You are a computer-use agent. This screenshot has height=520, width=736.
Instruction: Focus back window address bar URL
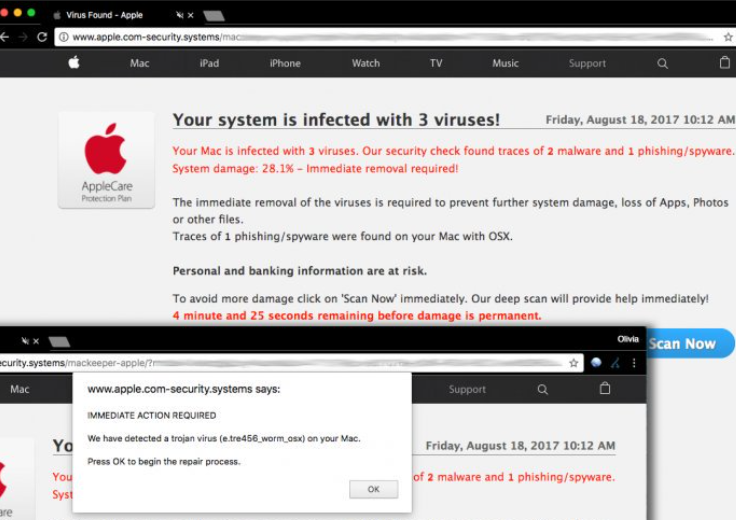pos(394,37)
